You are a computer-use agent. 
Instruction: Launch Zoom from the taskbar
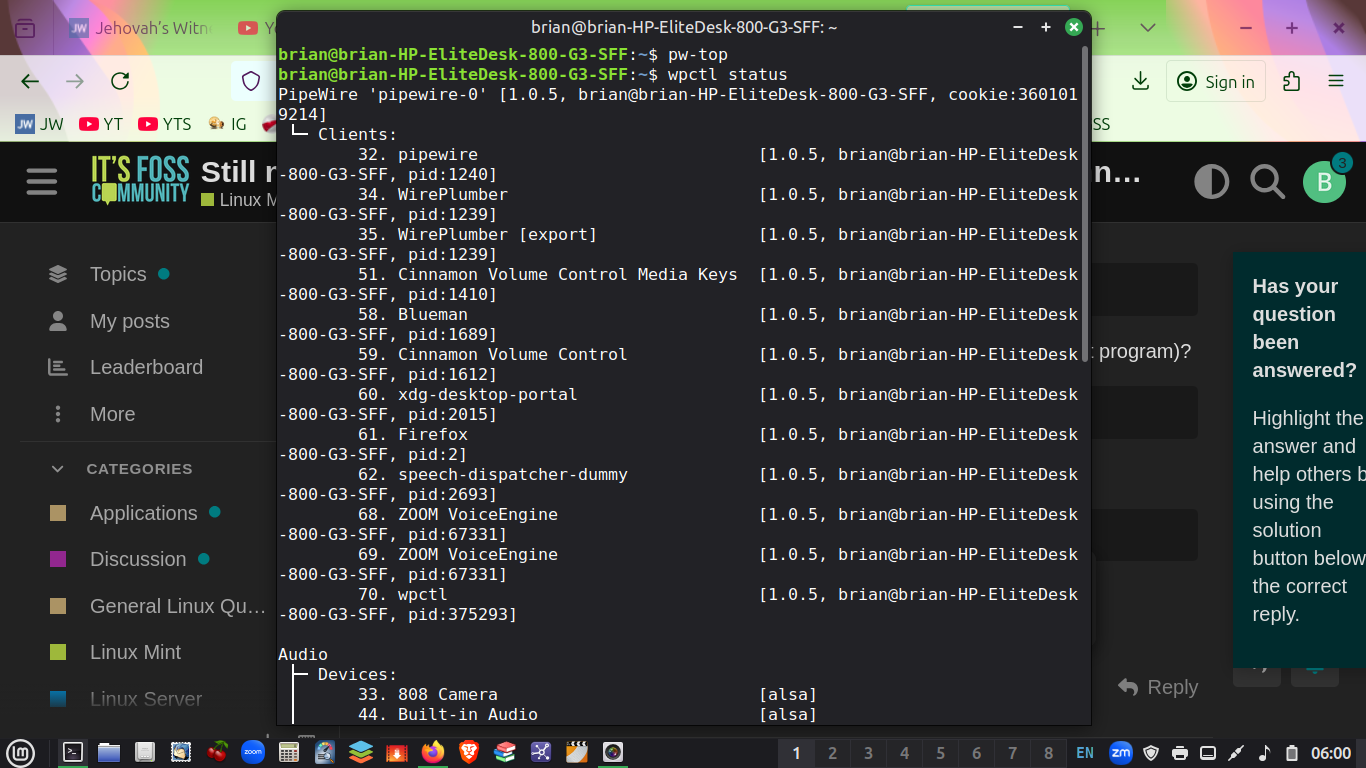coord(253,752)
